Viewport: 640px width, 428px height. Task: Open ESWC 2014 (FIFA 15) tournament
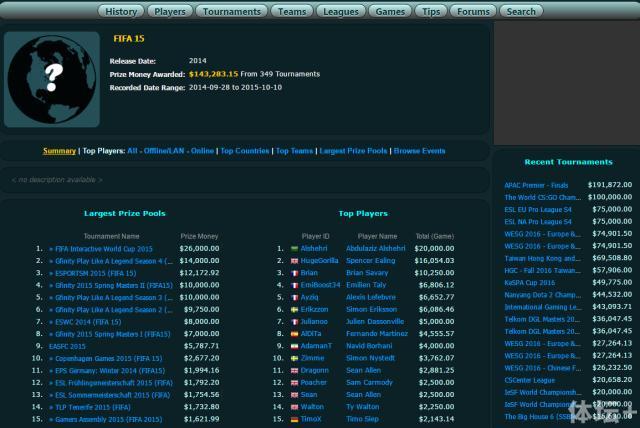[88, 322]
